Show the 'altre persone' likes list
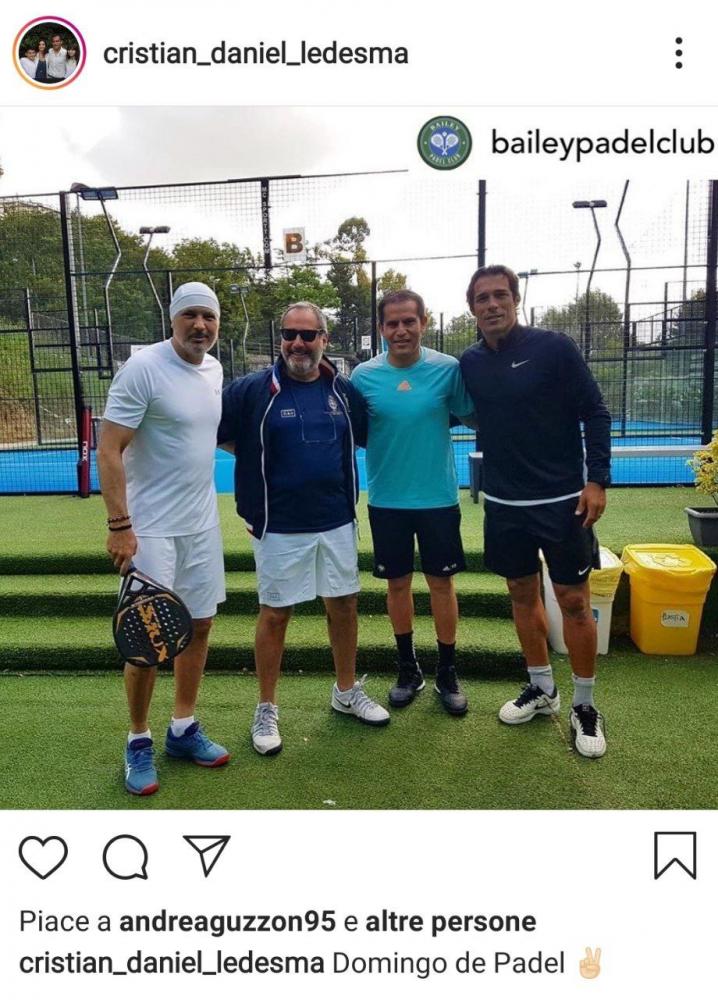718x1000 pixels. [x=451, y=922]
